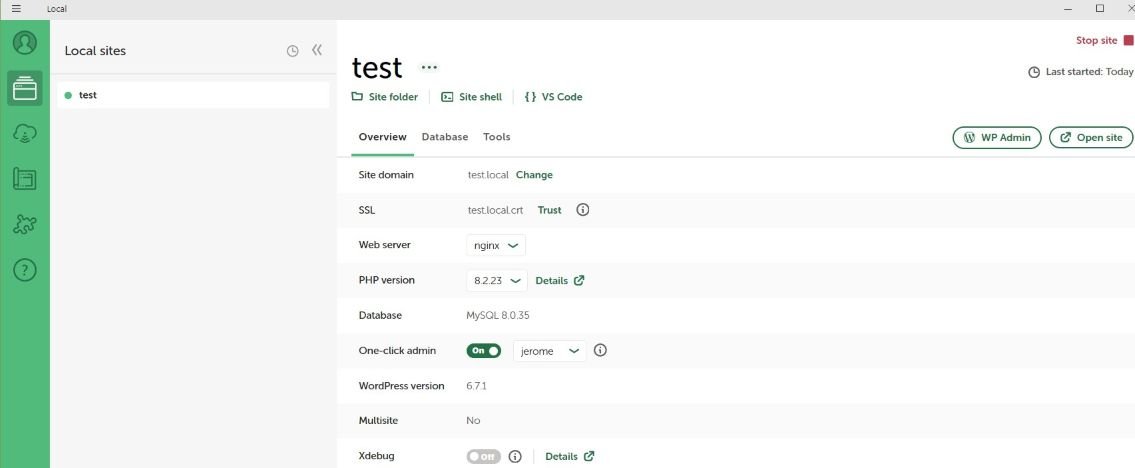Click the Multisite No value
This screenshot has width=1135, height=468.
click(x=473, y=421)
